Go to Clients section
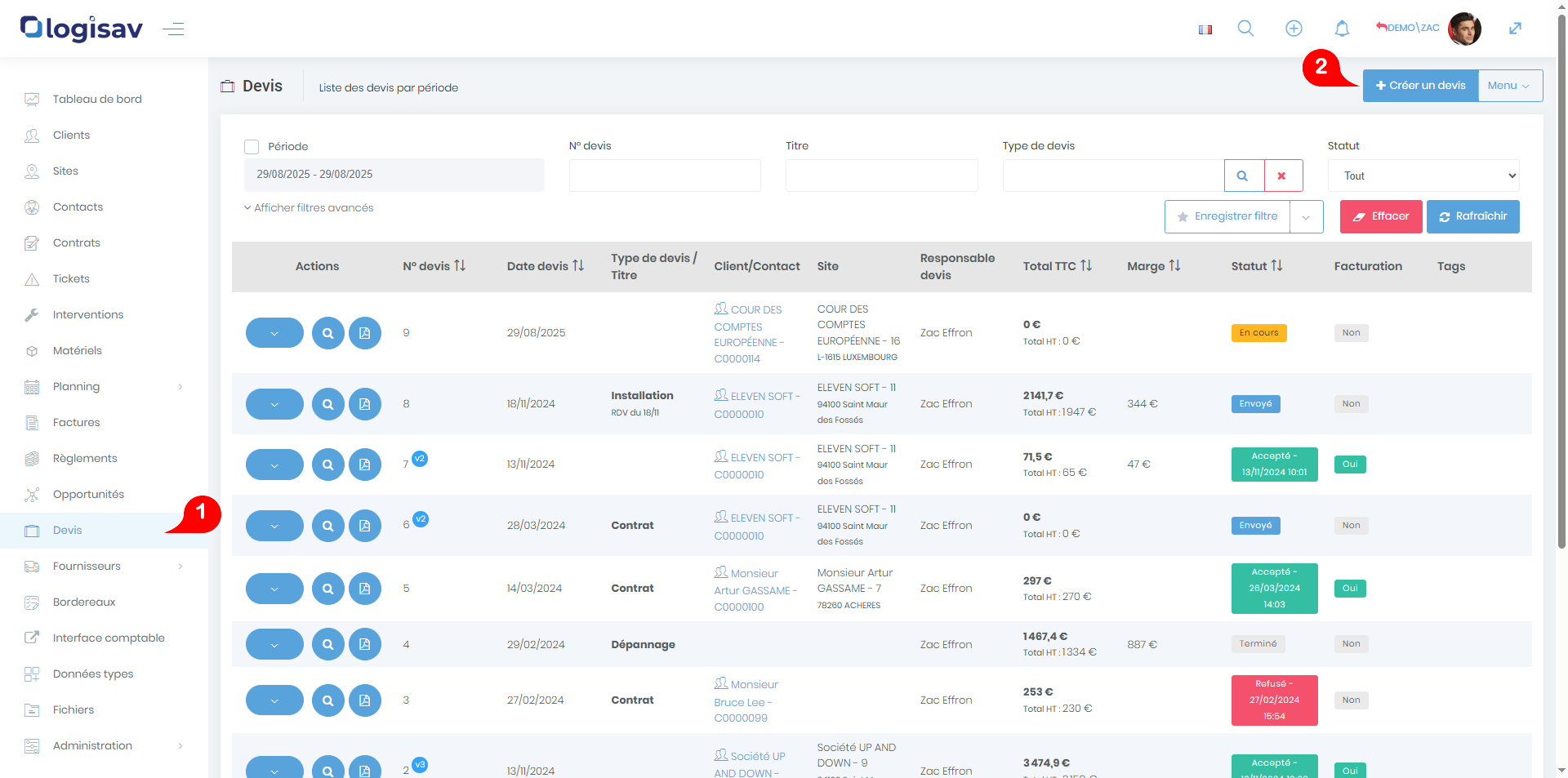The image size is (1568, 778). coord(71,135)
